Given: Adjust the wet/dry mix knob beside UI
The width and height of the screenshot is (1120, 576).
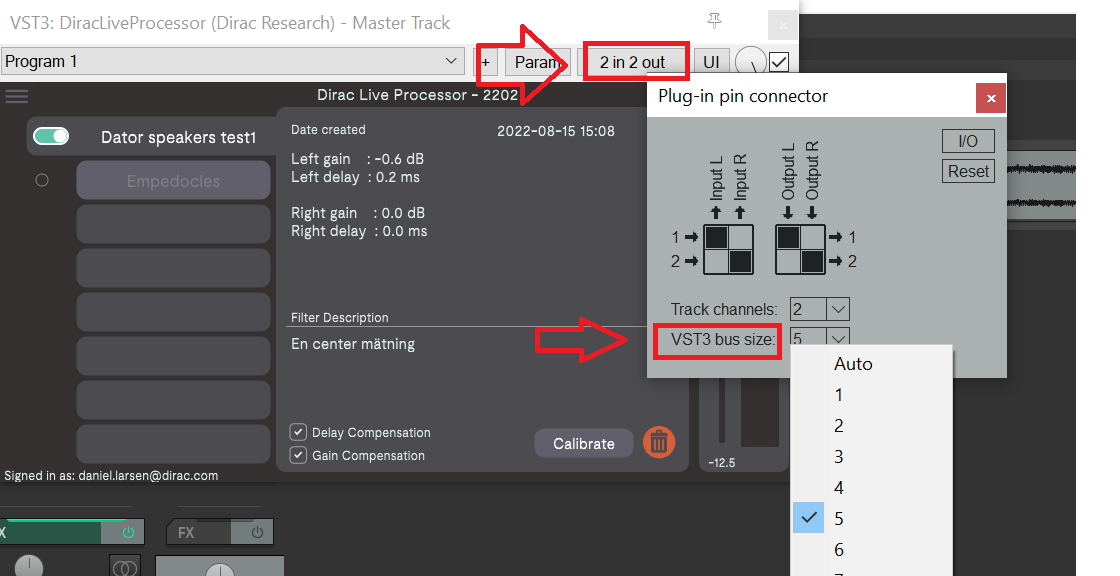Looking at the screenshot, I should coord(750,62).
